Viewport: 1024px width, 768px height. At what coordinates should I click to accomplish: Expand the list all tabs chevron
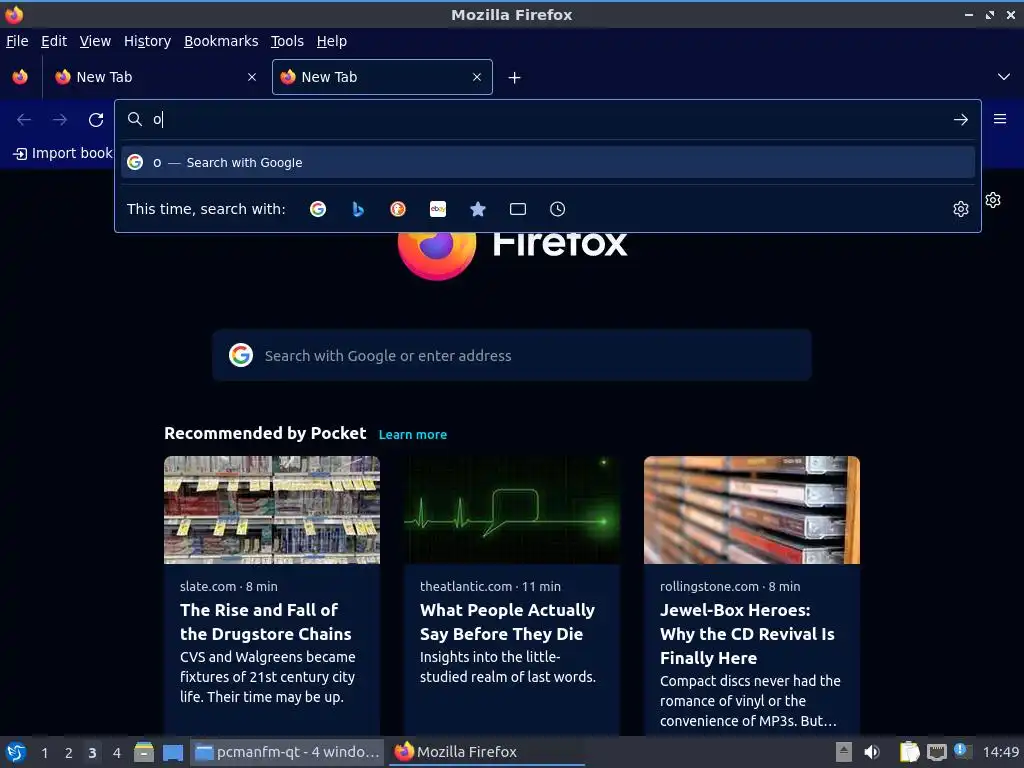1004,77
